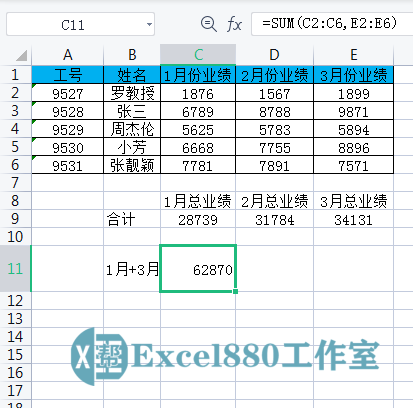Click the name cell '张三'
The height and width of the screenshot is (408, 413).
coord(132,111)
